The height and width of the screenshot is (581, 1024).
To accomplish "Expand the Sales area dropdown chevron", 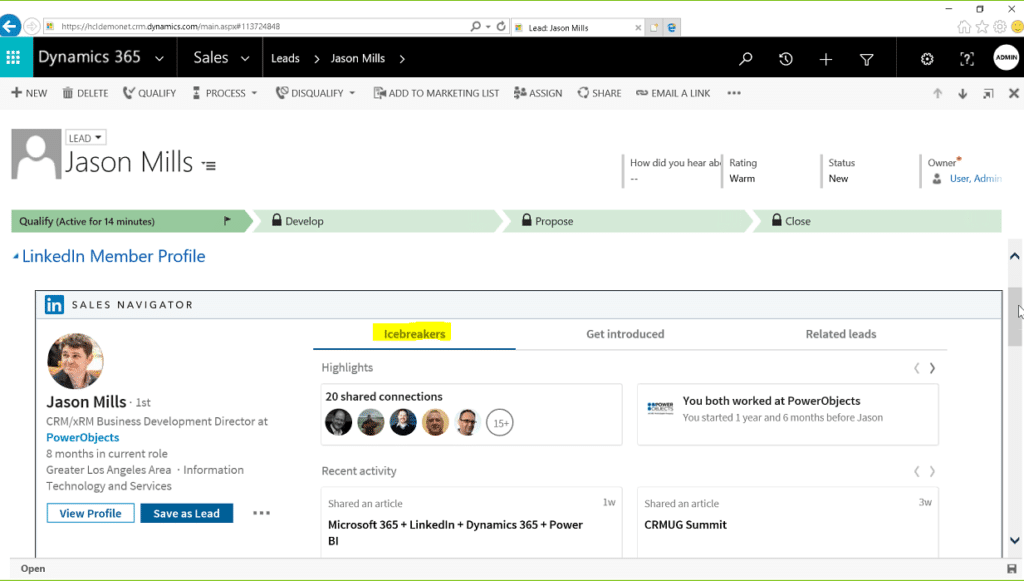I will (x=245, y=59).
